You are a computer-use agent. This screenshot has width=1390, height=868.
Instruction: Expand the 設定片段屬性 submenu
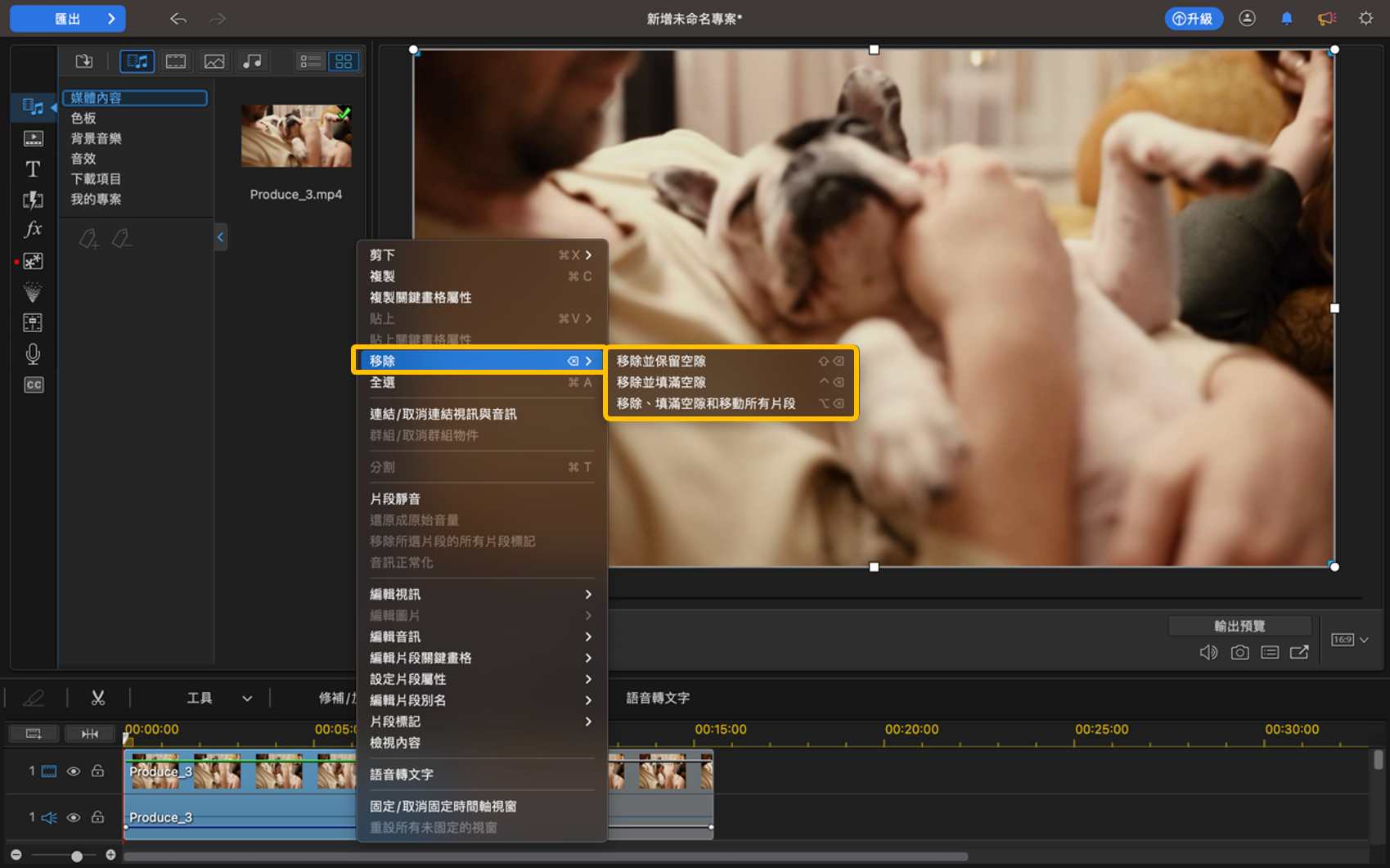(x=482, y=679)
